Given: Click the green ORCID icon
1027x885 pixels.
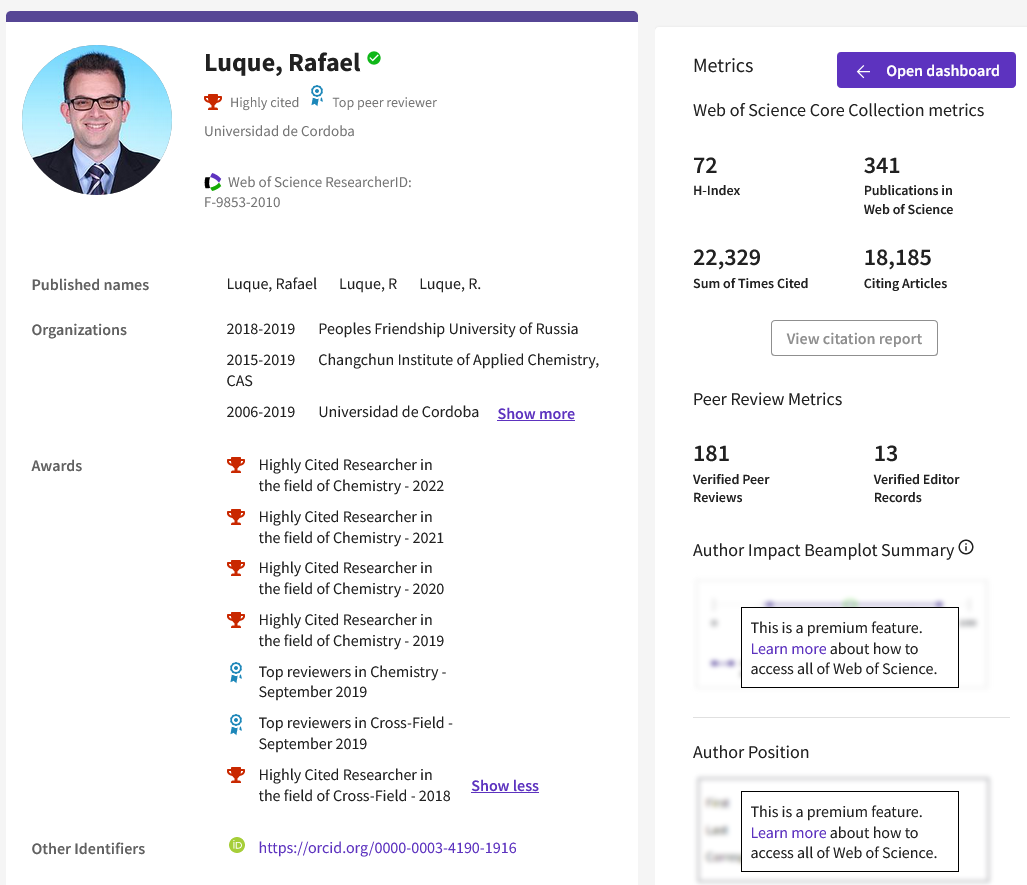Looking at the screenshot, I should click(237, 846).
